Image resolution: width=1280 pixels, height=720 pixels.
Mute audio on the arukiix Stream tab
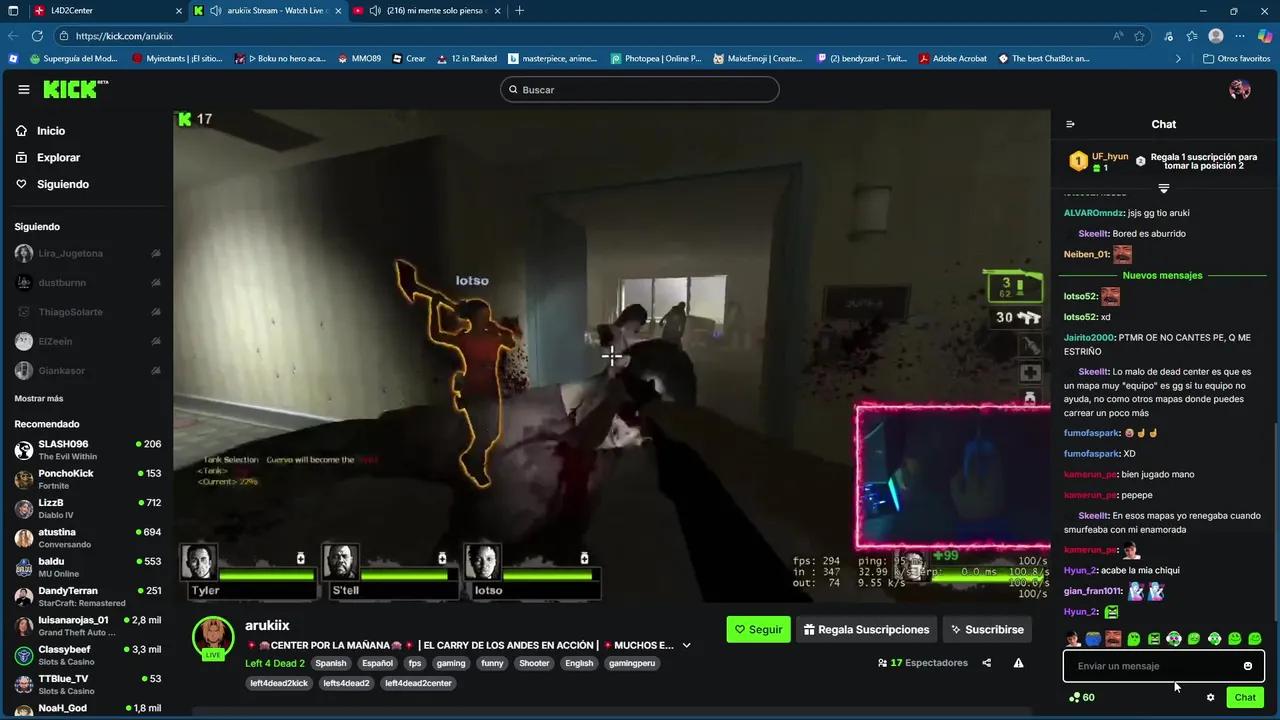coord(216,11)
